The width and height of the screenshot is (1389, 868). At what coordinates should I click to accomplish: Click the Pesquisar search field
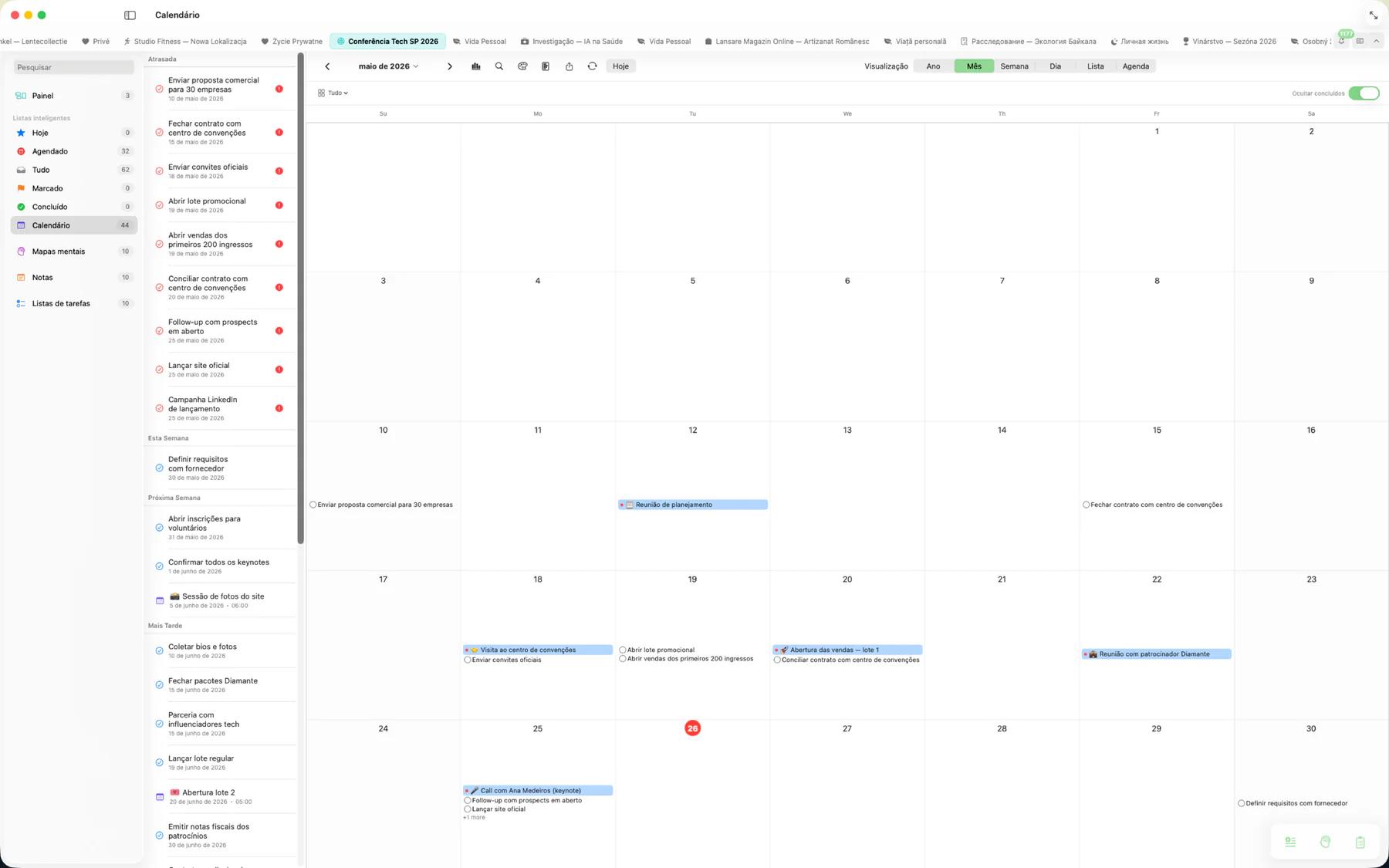point(73,67)
